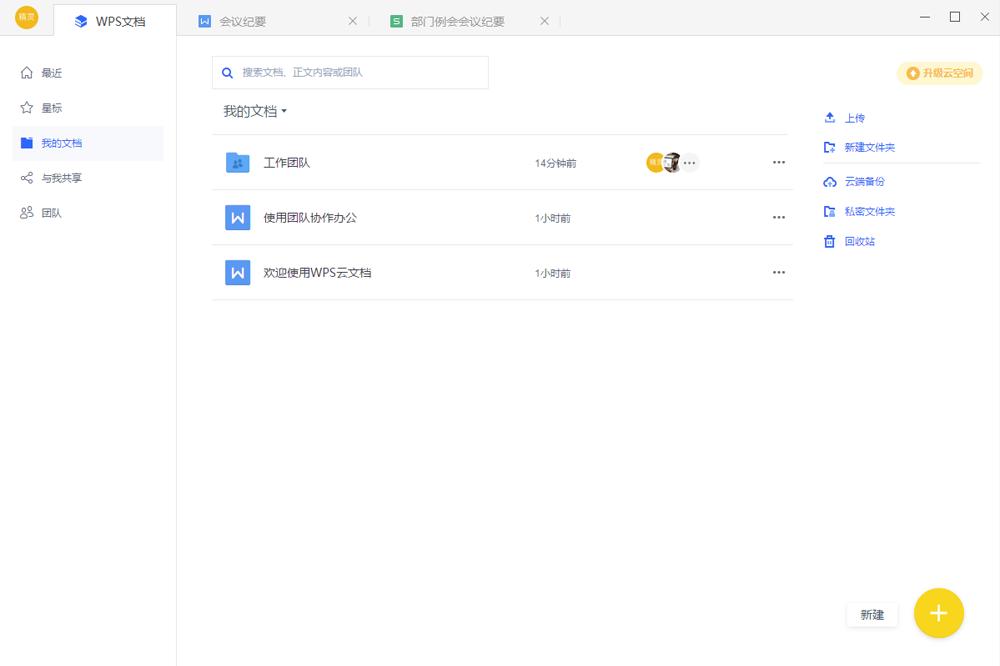1000x666 pixels.
Task: Open 欢迎使用WPS云文档 document title
Action: coord(317,272)
